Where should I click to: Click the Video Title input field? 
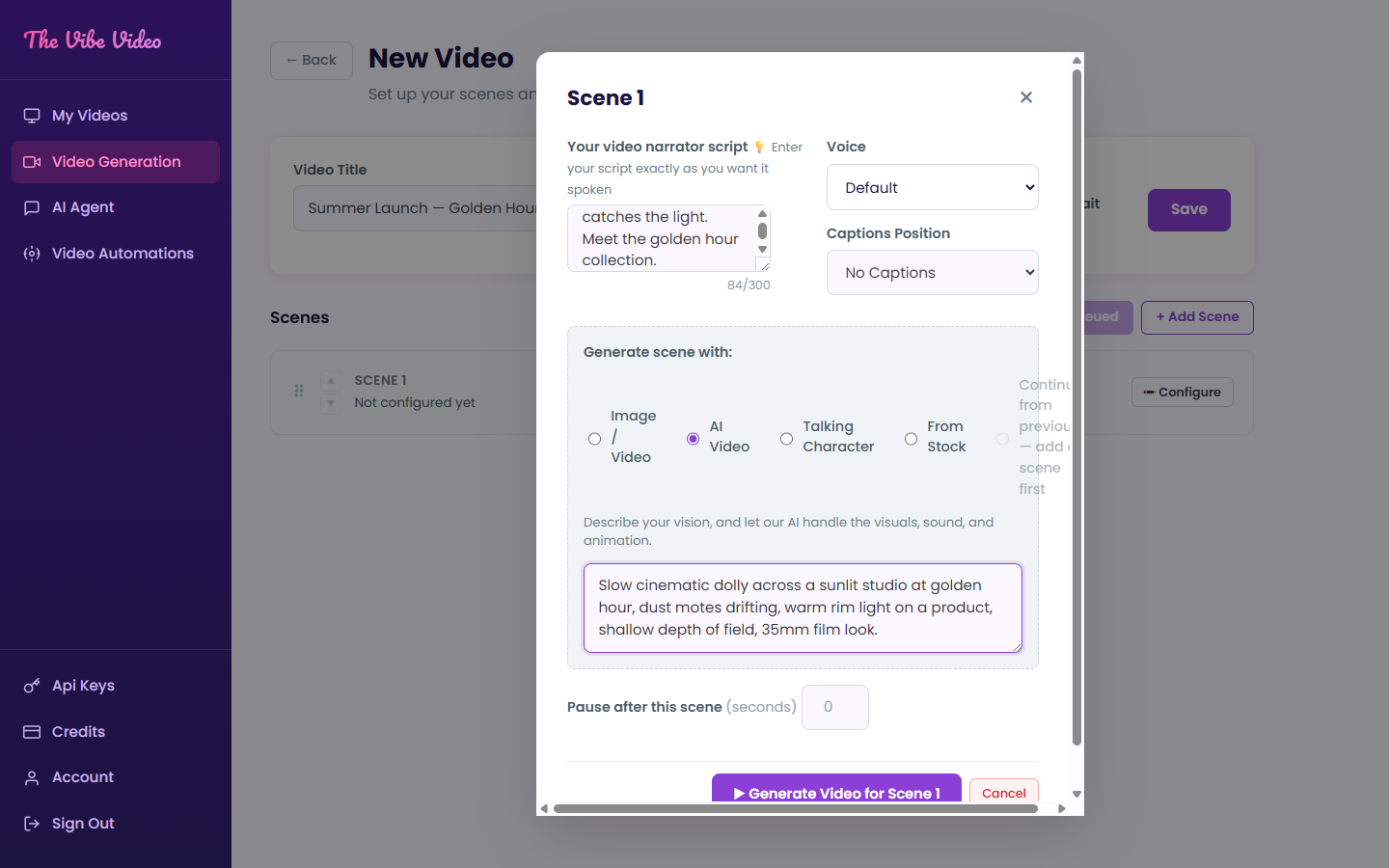tap(415, 208)
